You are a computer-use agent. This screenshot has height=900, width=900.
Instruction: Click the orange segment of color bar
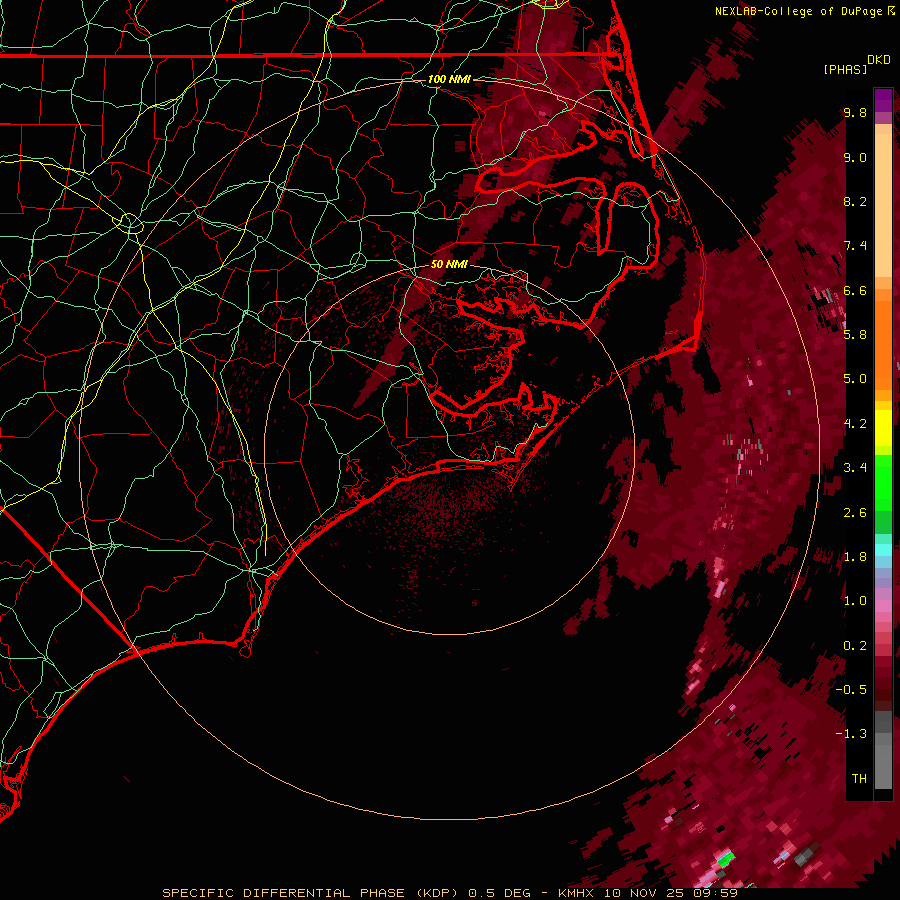click(x=883, y=344)
